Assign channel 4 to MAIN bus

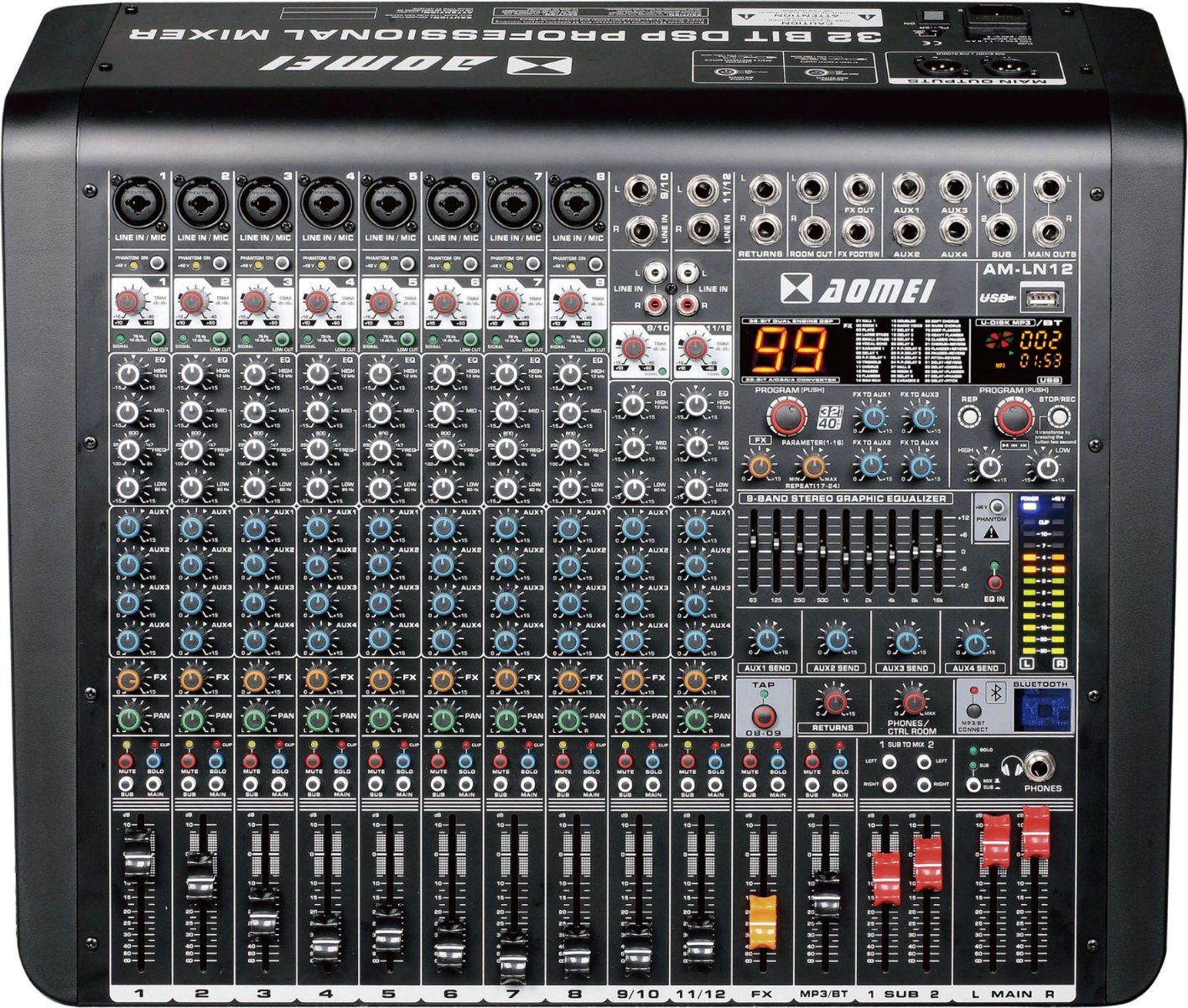pyautogui.click(x=342, y=785)
